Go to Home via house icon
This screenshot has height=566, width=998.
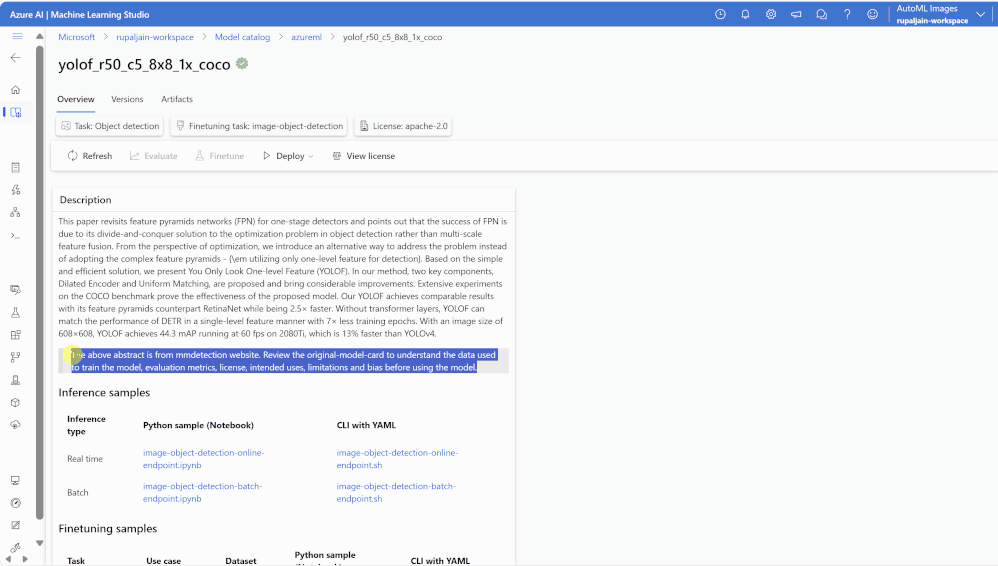tap(16, 90)
